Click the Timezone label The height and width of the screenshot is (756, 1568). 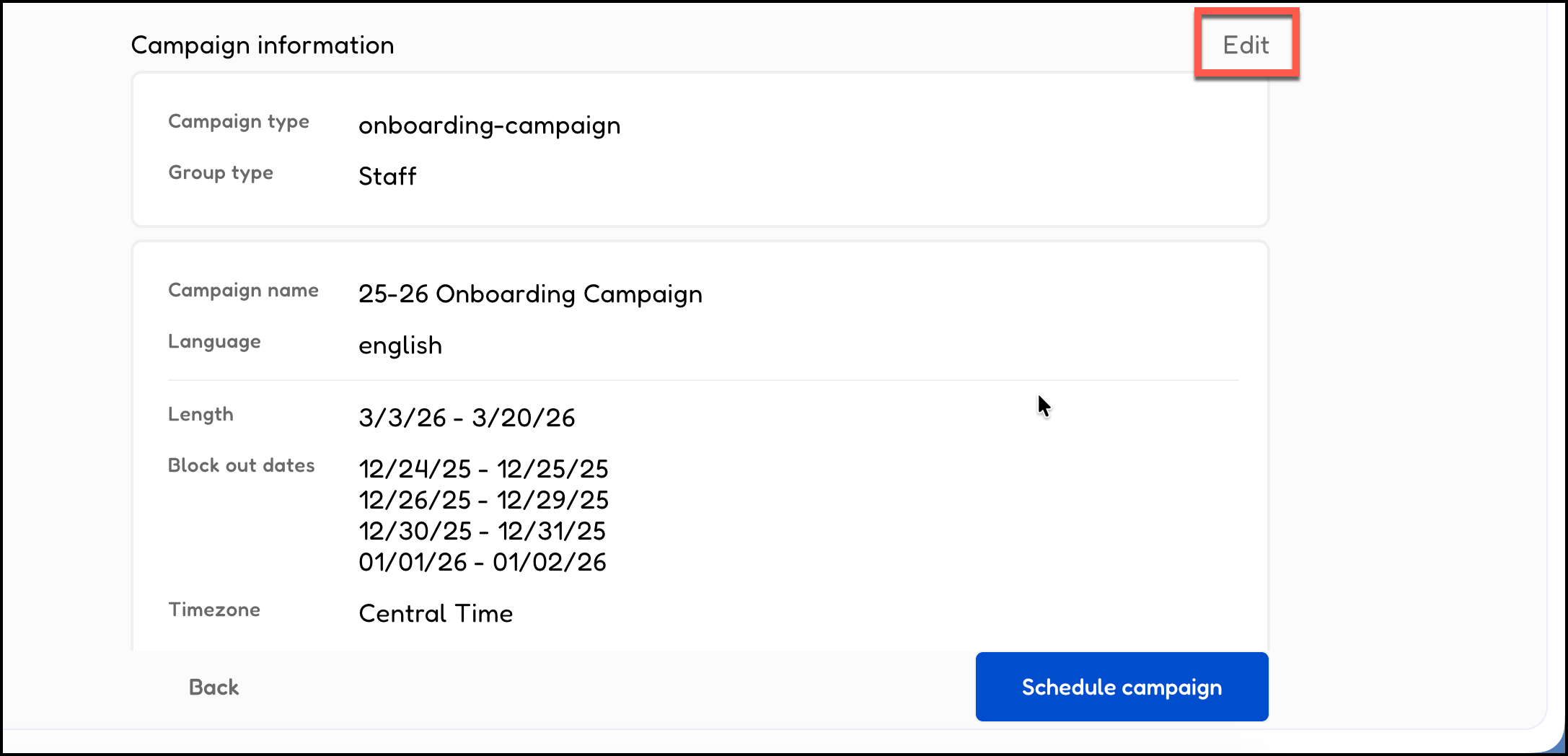[214, 610]
